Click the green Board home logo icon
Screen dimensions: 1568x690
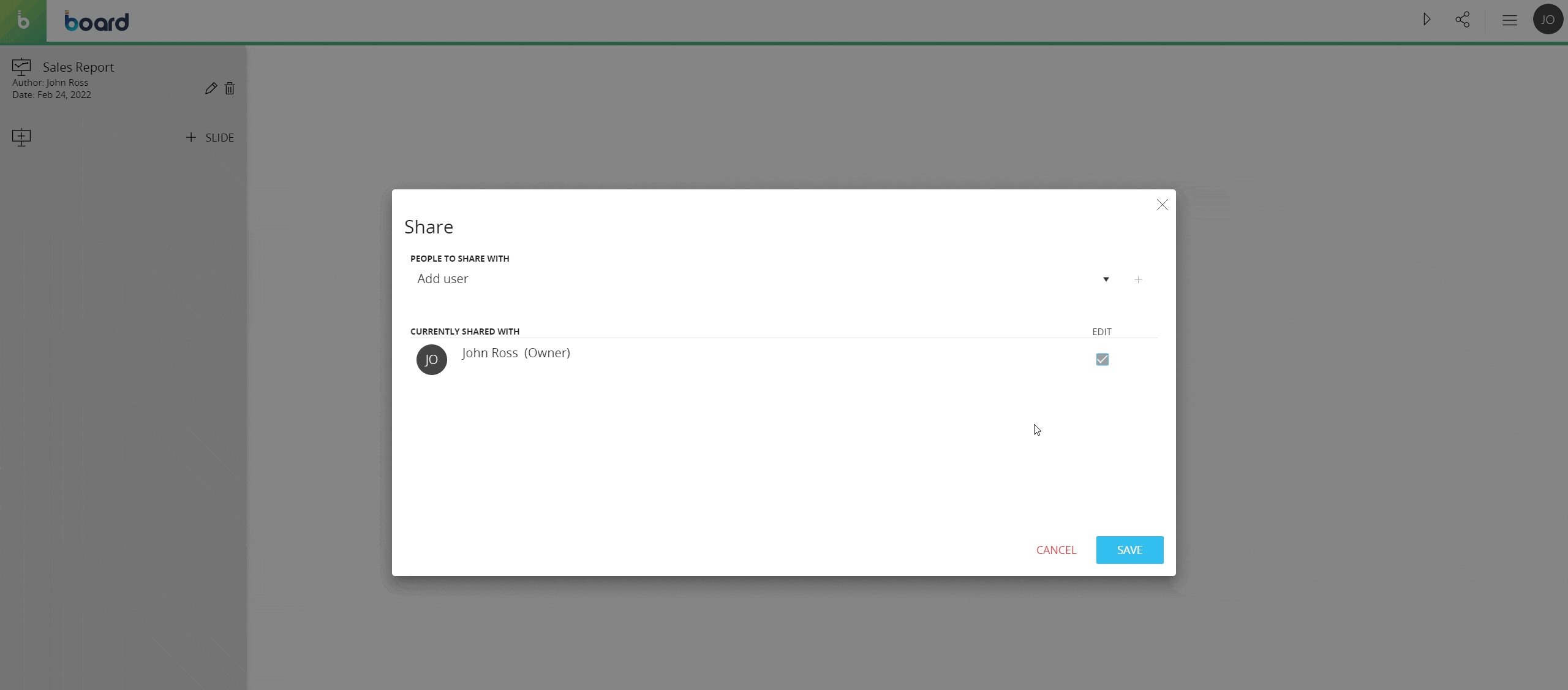[23, 21]
